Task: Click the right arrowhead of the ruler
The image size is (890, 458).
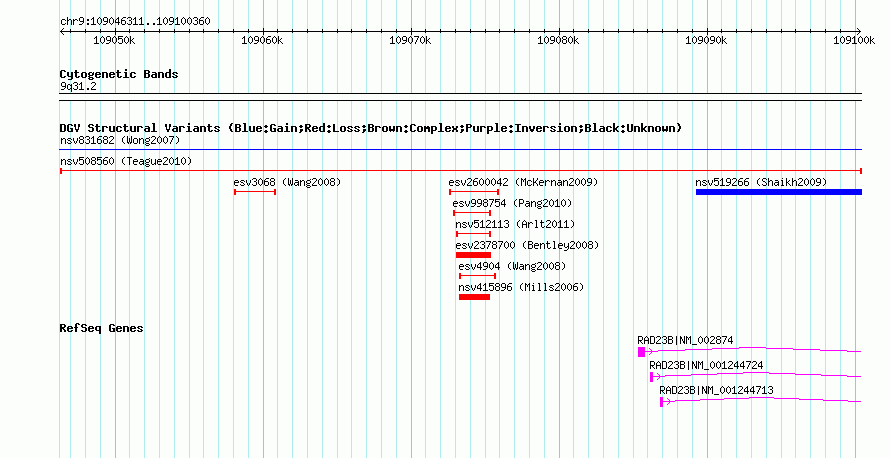Action: coord(859,32)
